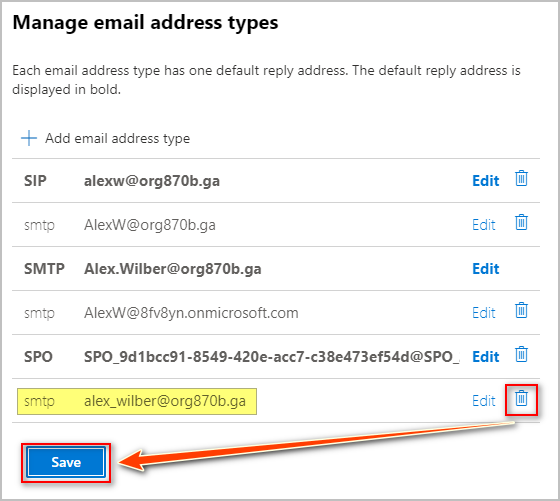Edit the SIP alexw@org870b.ga address
This screenshot has height=501, width=560.
485,181
